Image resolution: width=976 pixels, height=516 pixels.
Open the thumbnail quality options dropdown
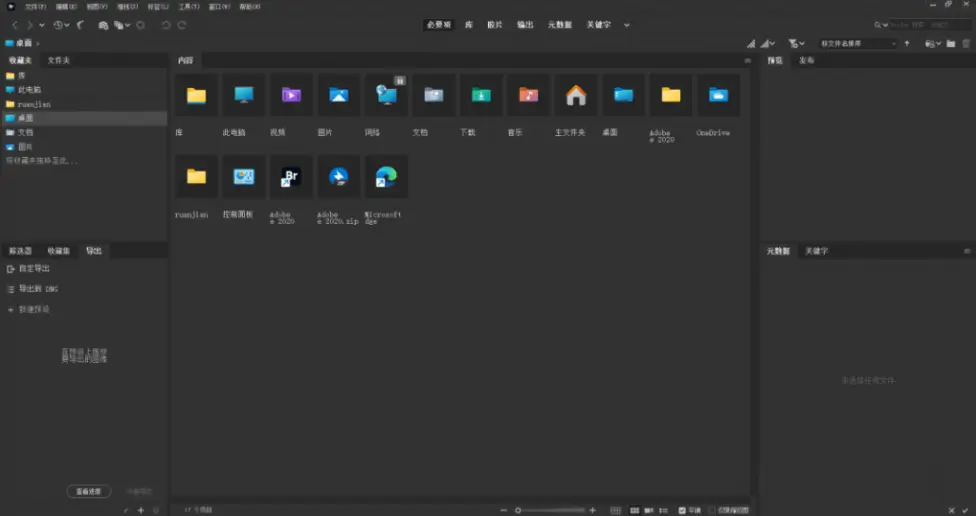coord(768,44)
